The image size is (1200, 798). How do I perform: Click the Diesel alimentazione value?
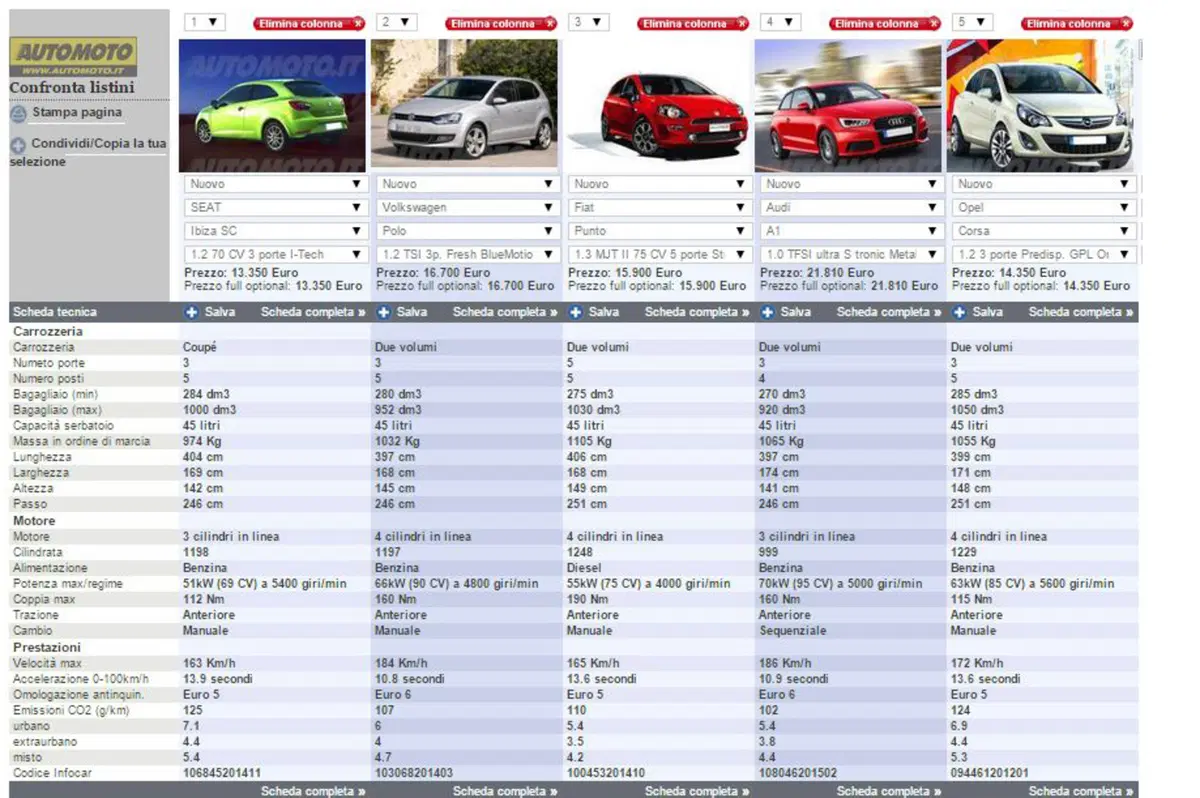coord(584,568)
